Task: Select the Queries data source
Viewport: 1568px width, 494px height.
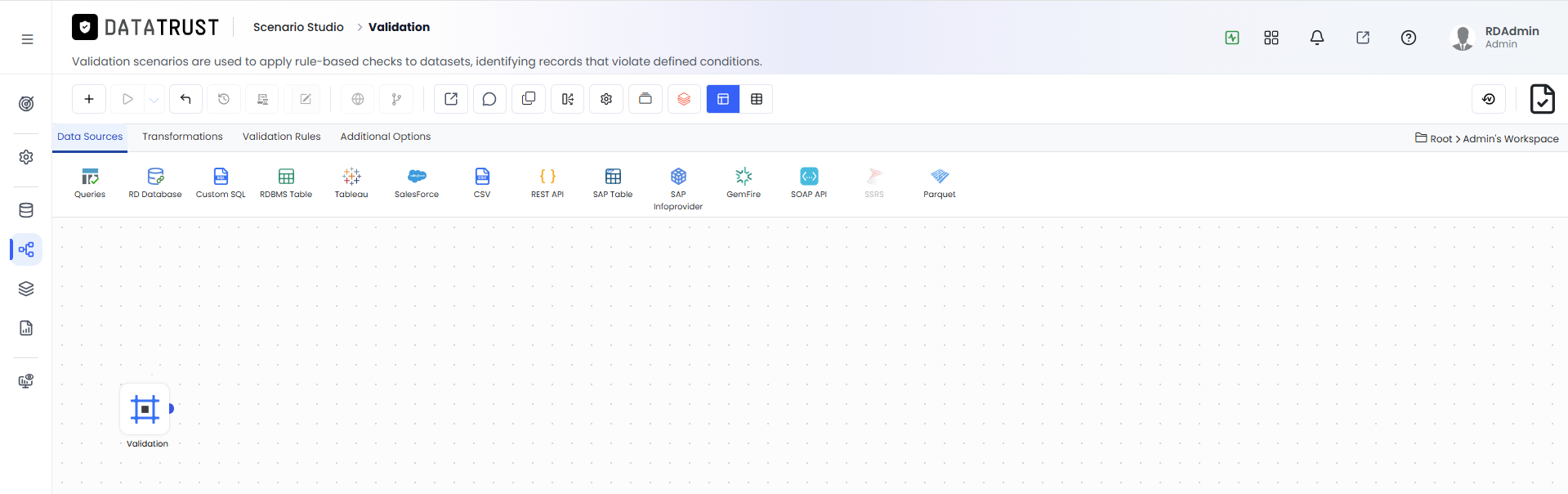Action: pyautogui.click(x=90, y=183)
